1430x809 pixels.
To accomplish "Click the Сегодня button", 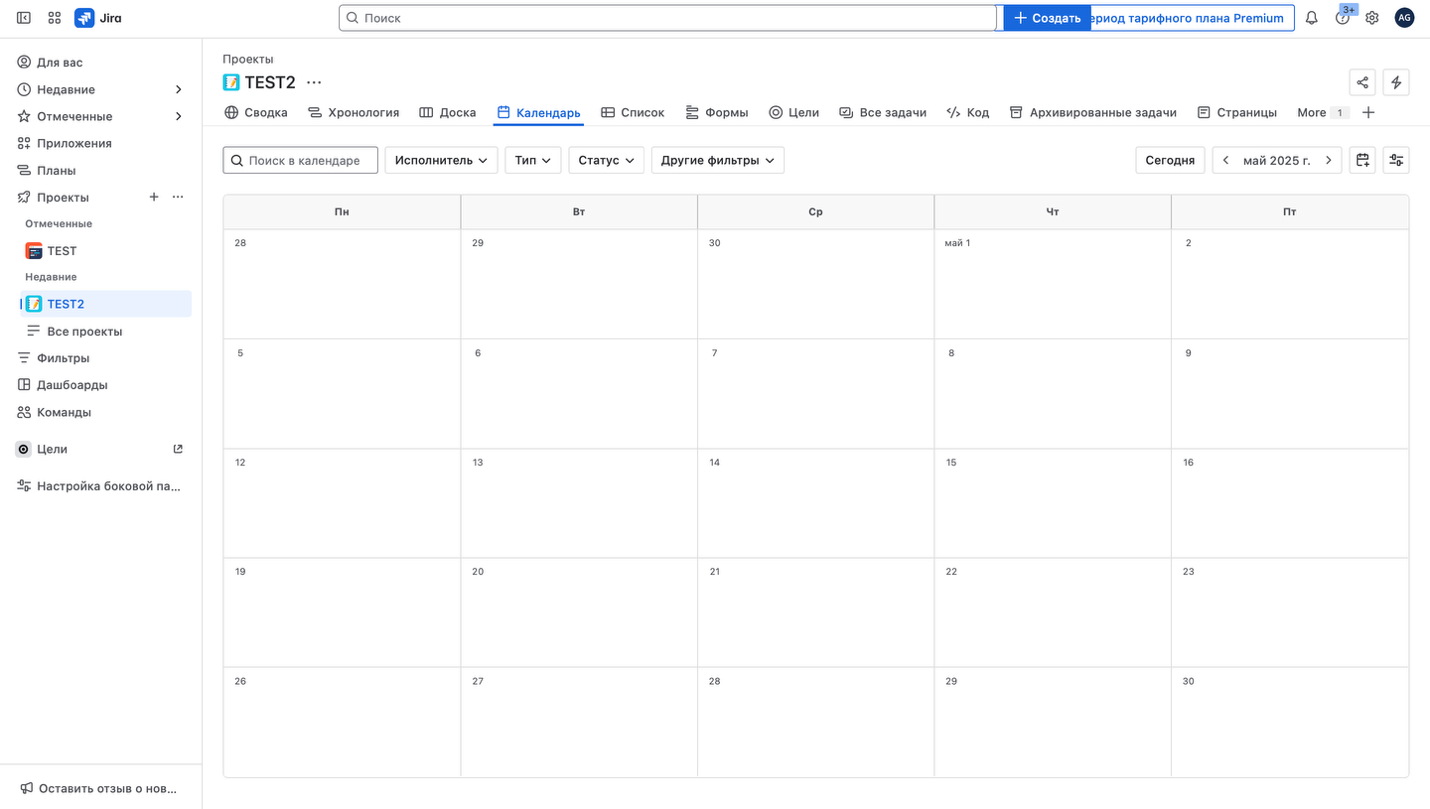I will coord(1169,160).
